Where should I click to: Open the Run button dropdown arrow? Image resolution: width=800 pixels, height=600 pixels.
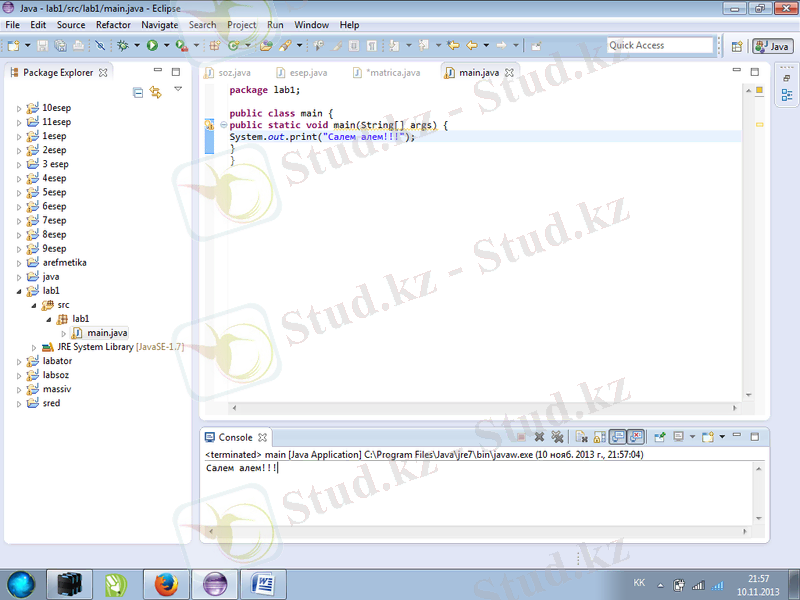pos(166,45)
